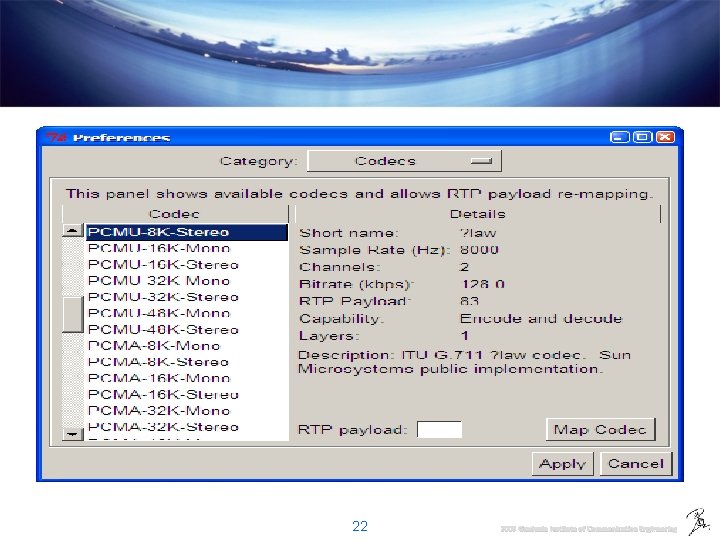Open the Category dropdown showing Codecs
This screenshot has width=720, height=540.
404,161
